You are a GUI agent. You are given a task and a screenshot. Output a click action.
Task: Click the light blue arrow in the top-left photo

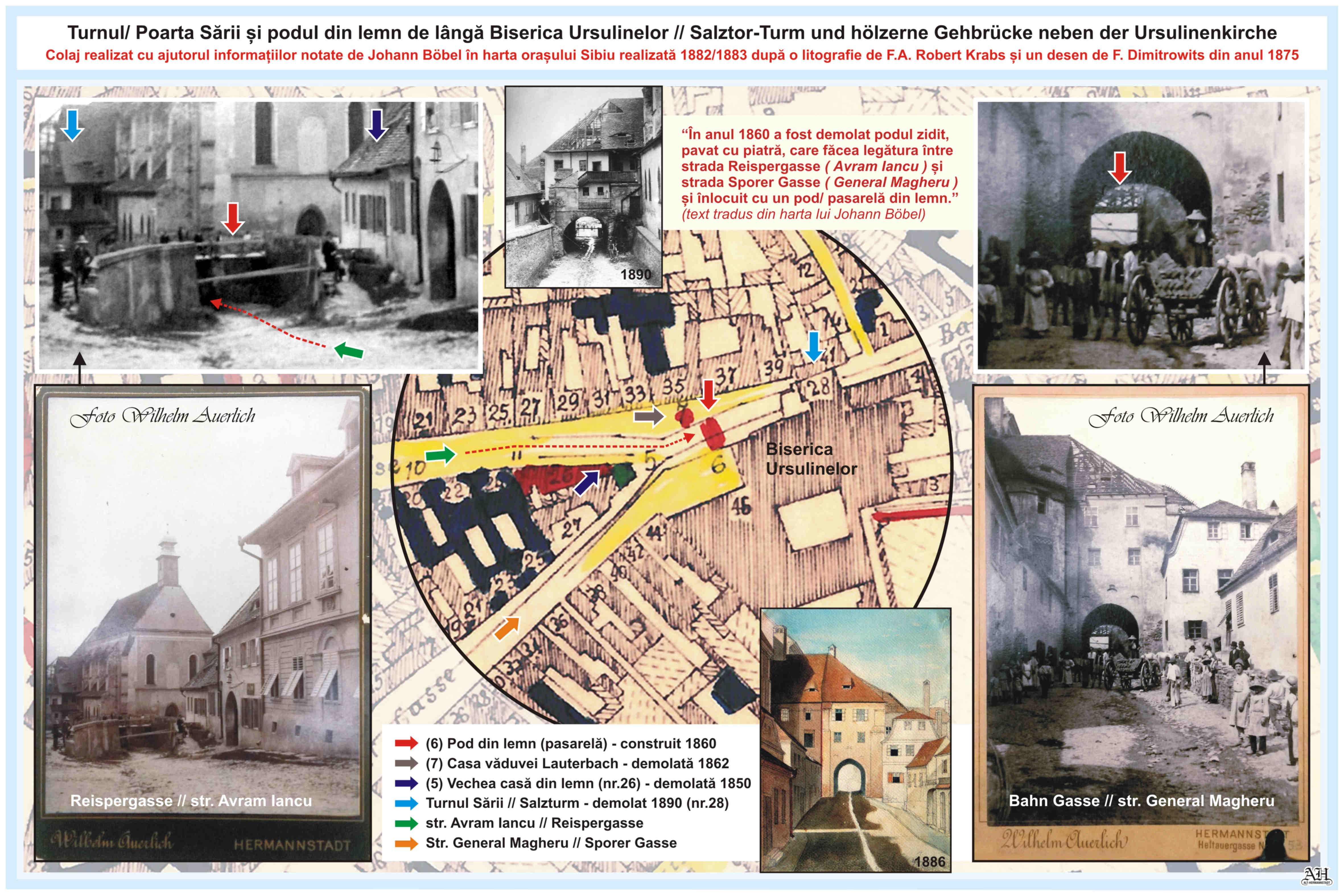[72, 125]
